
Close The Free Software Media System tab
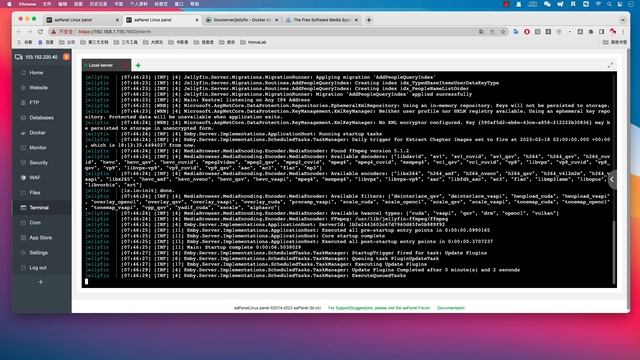[356, 20]
